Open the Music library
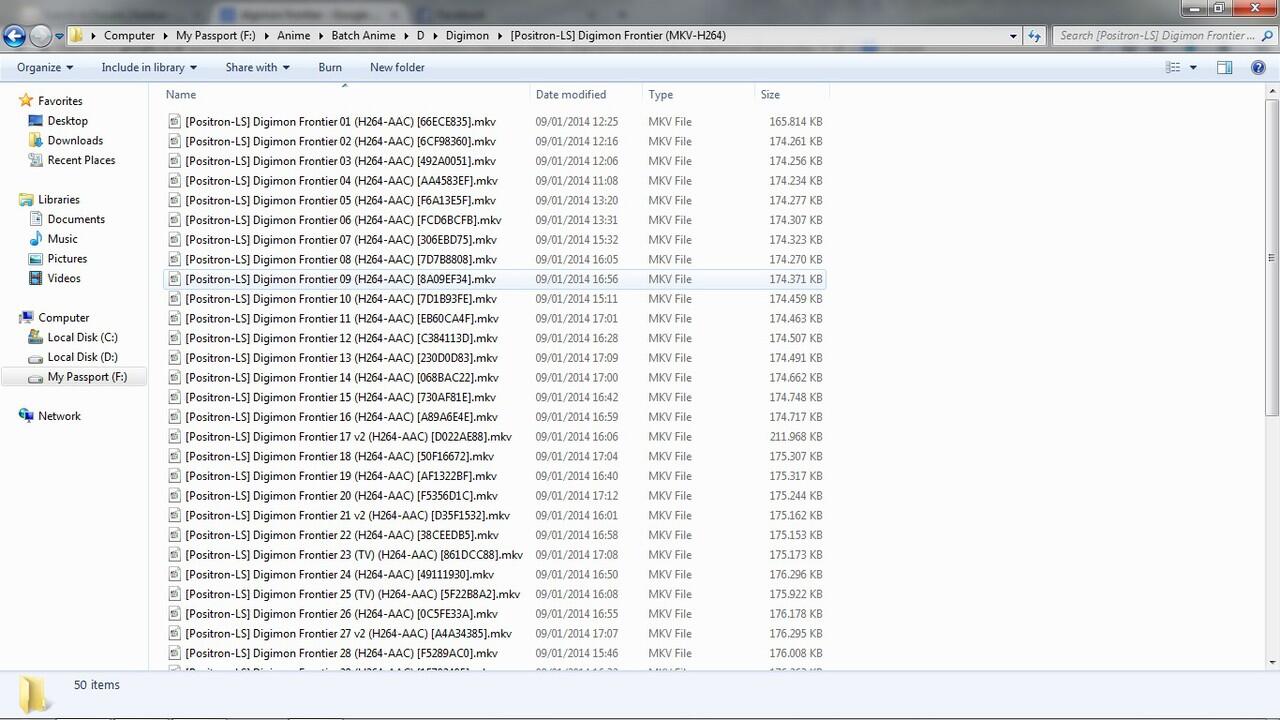The image size is (1280, 720). point(62,239)
